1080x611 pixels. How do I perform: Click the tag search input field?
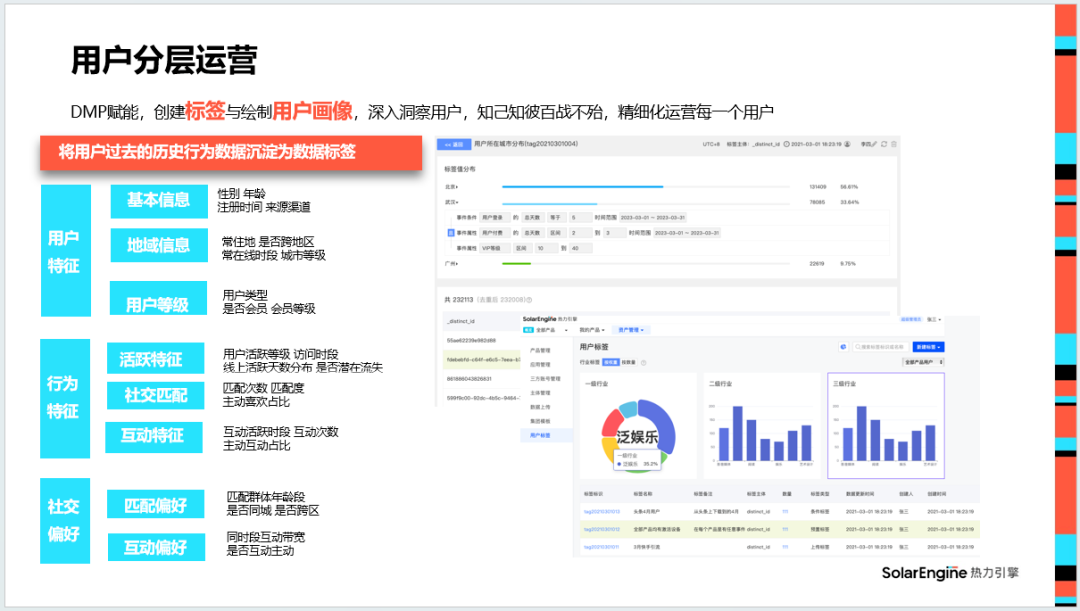point(880,346)
